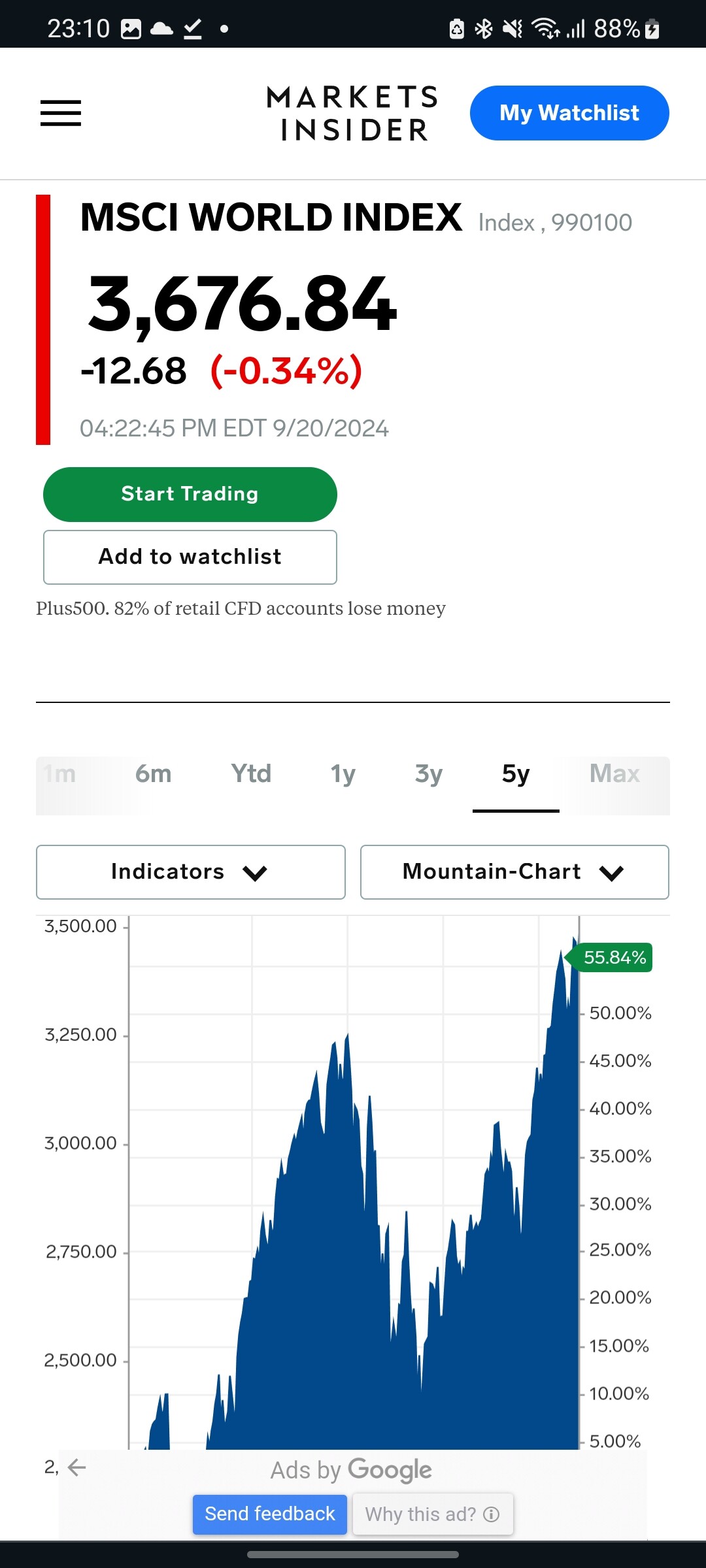Image resolution: width=706 pixels, height=1568 pixels.
Task: Show the Max chart range
Action: point(614,774)
